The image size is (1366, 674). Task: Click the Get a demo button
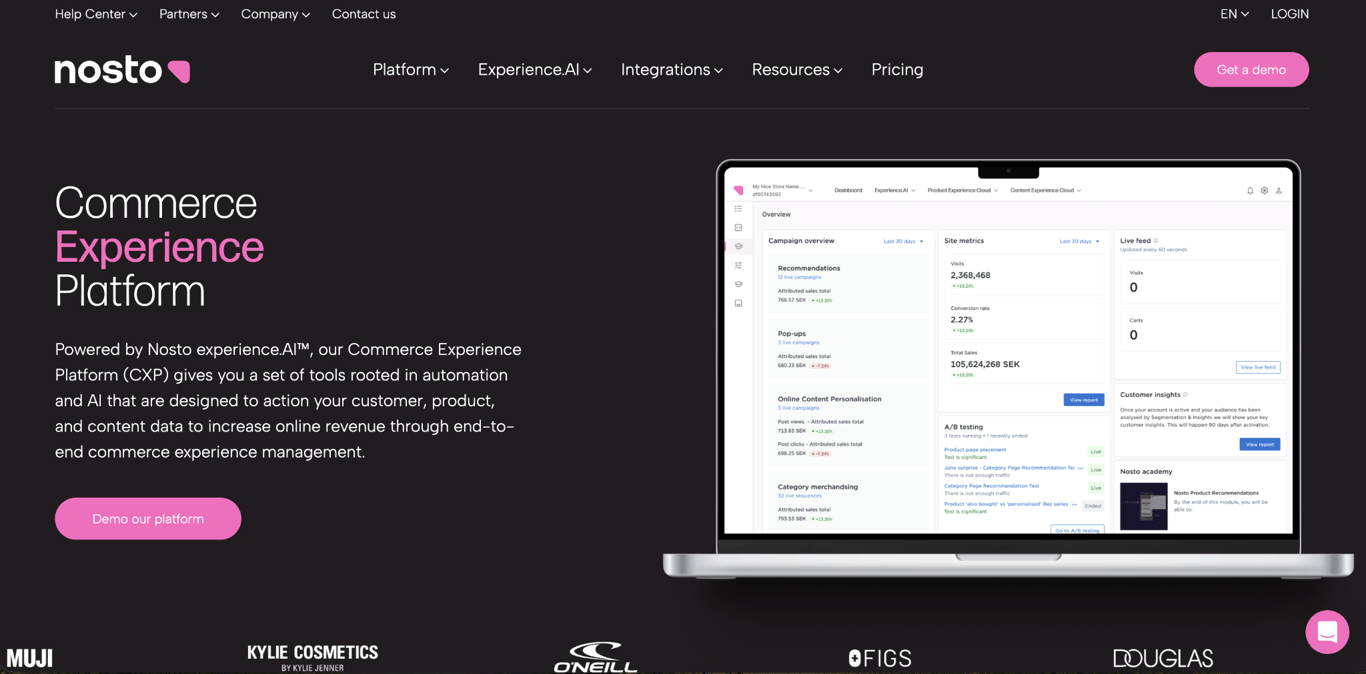point(1251,70)
